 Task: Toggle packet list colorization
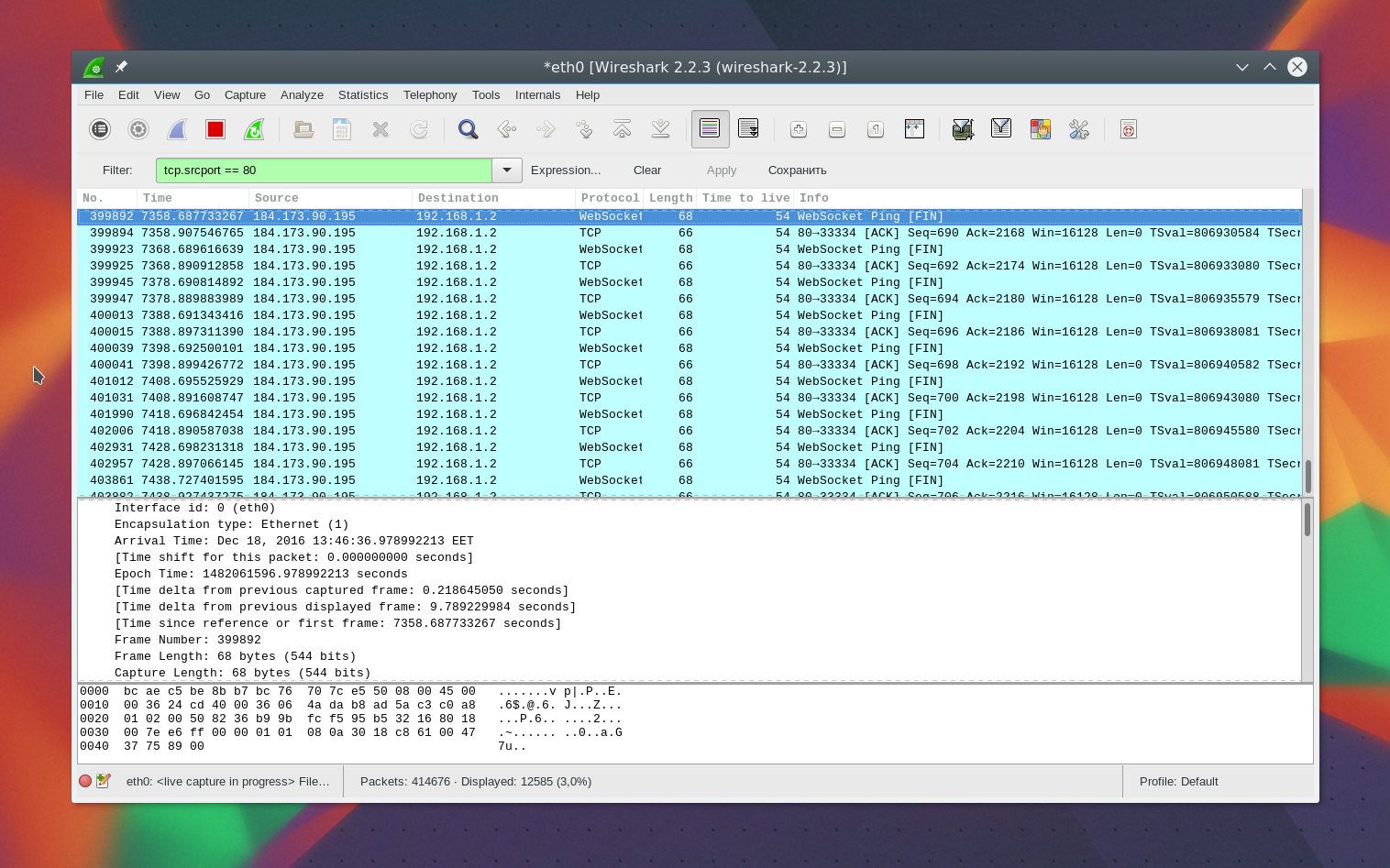(x=711, y=128)
